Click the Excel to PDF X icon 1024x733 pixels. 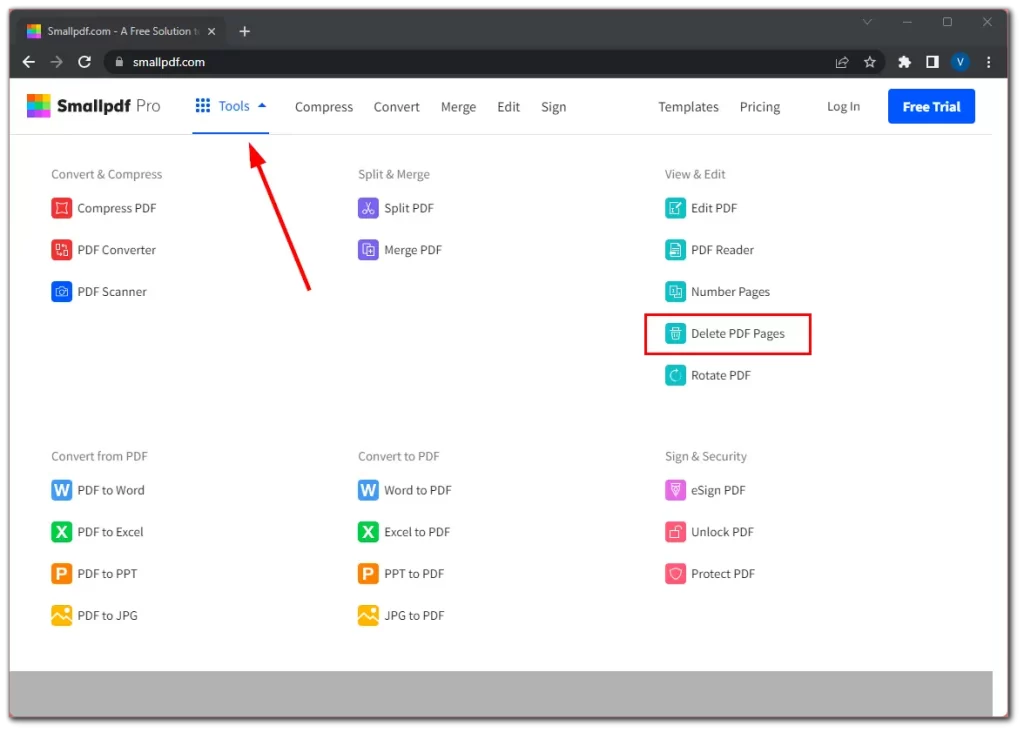click(x=368, y=532)
